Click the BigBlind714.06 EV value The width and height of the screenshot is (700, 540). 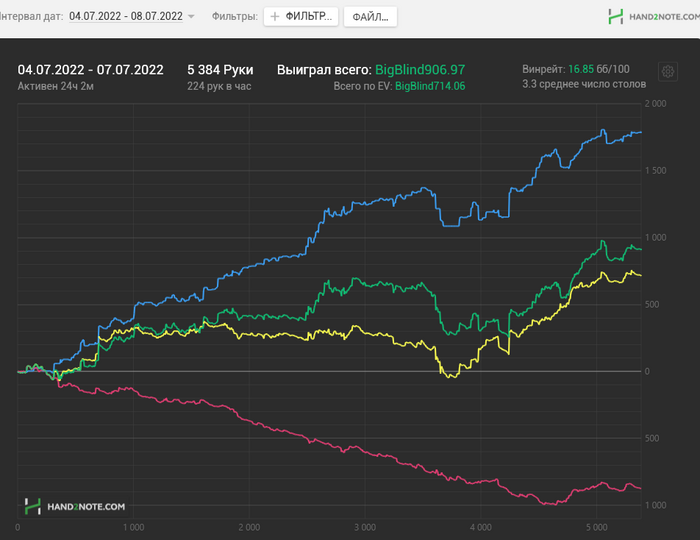430,86
